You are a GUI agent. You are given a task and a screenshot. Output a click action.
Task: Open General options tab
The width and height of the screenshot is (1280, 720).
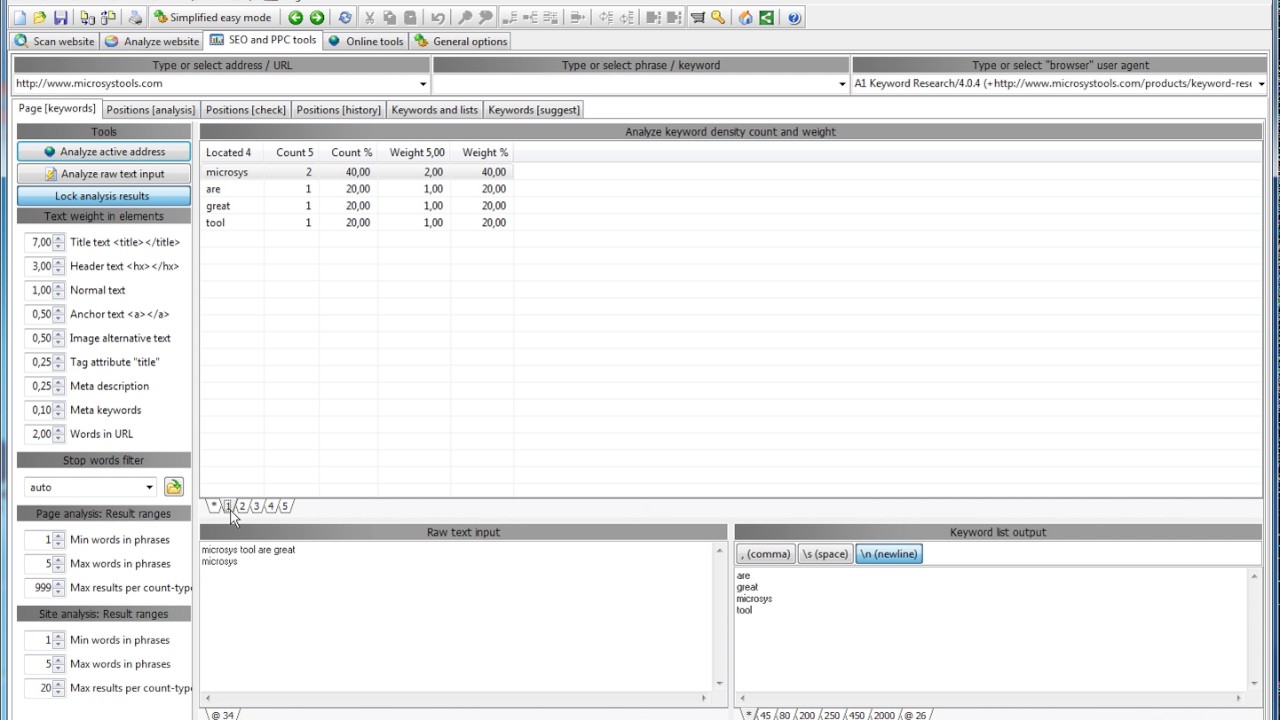tap(461, 41)
